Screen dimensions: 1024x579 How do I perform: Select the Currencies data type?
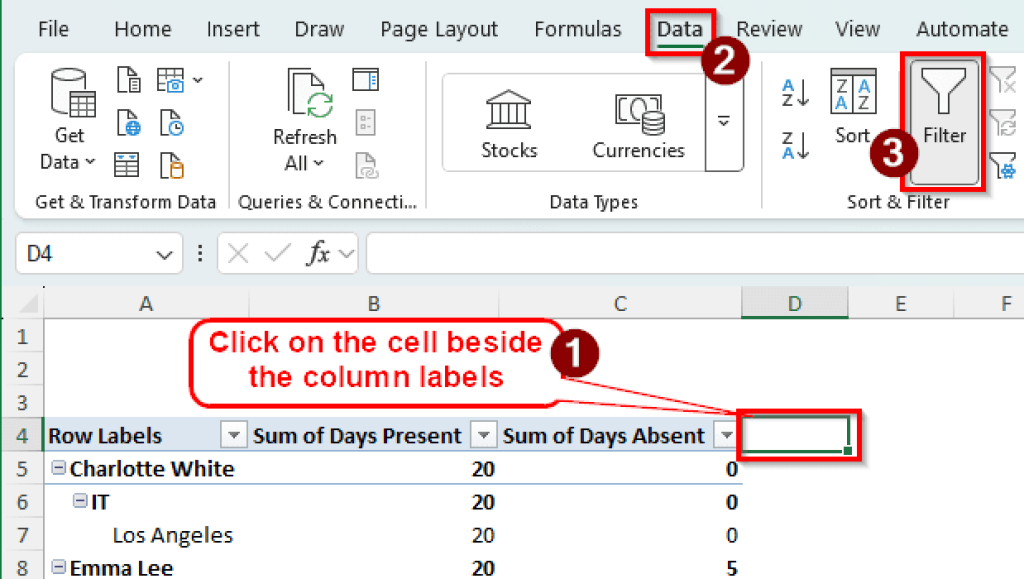pos(637,119)
